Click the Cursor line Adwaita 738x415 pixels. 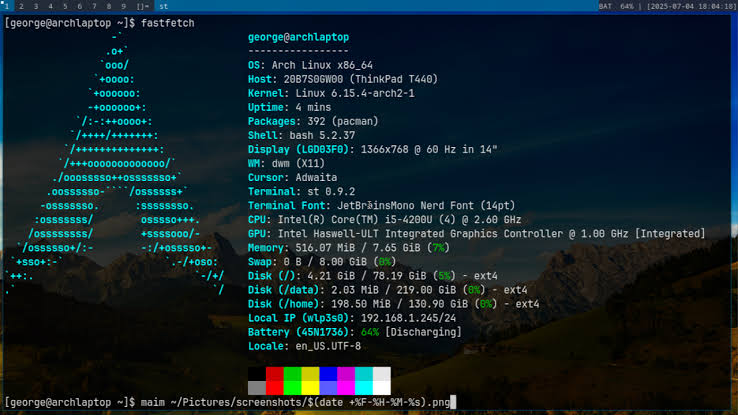click(292, 177)
